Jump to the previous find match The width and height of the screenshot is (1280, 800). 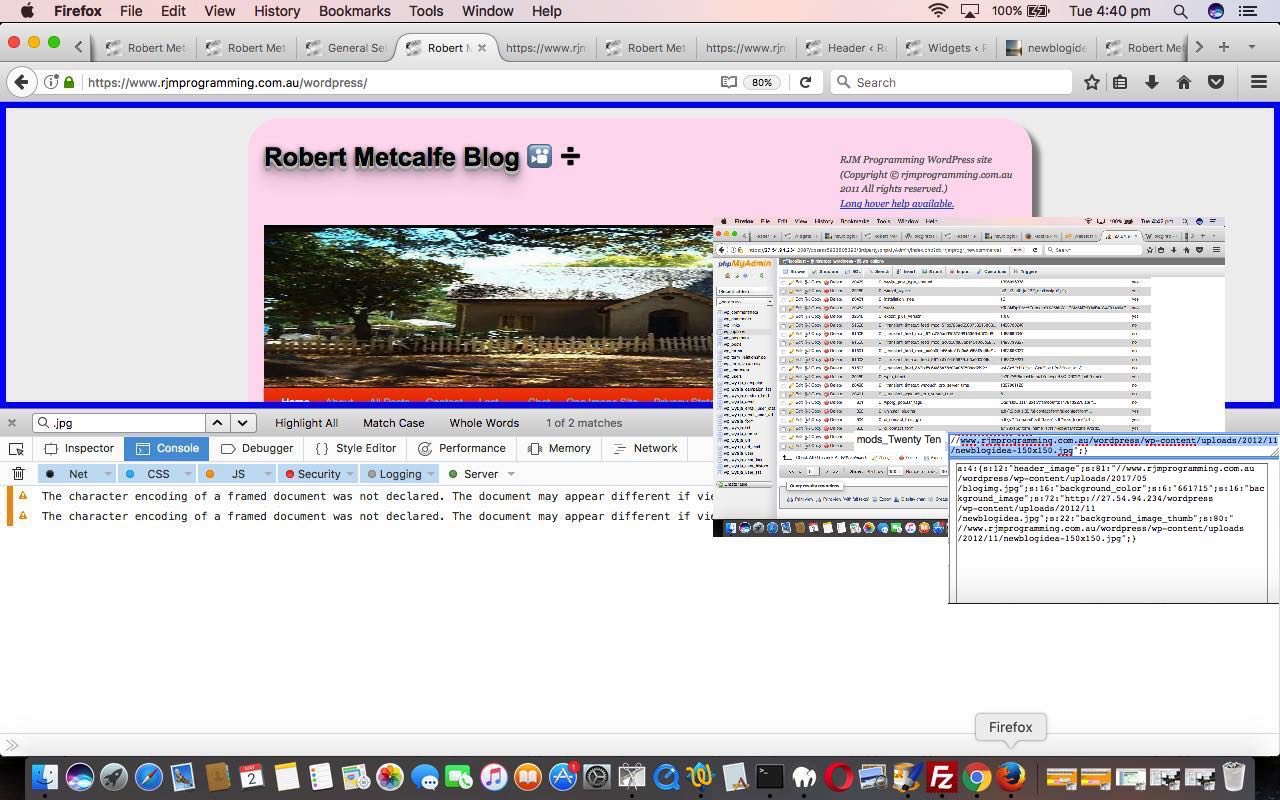[217, 423]
